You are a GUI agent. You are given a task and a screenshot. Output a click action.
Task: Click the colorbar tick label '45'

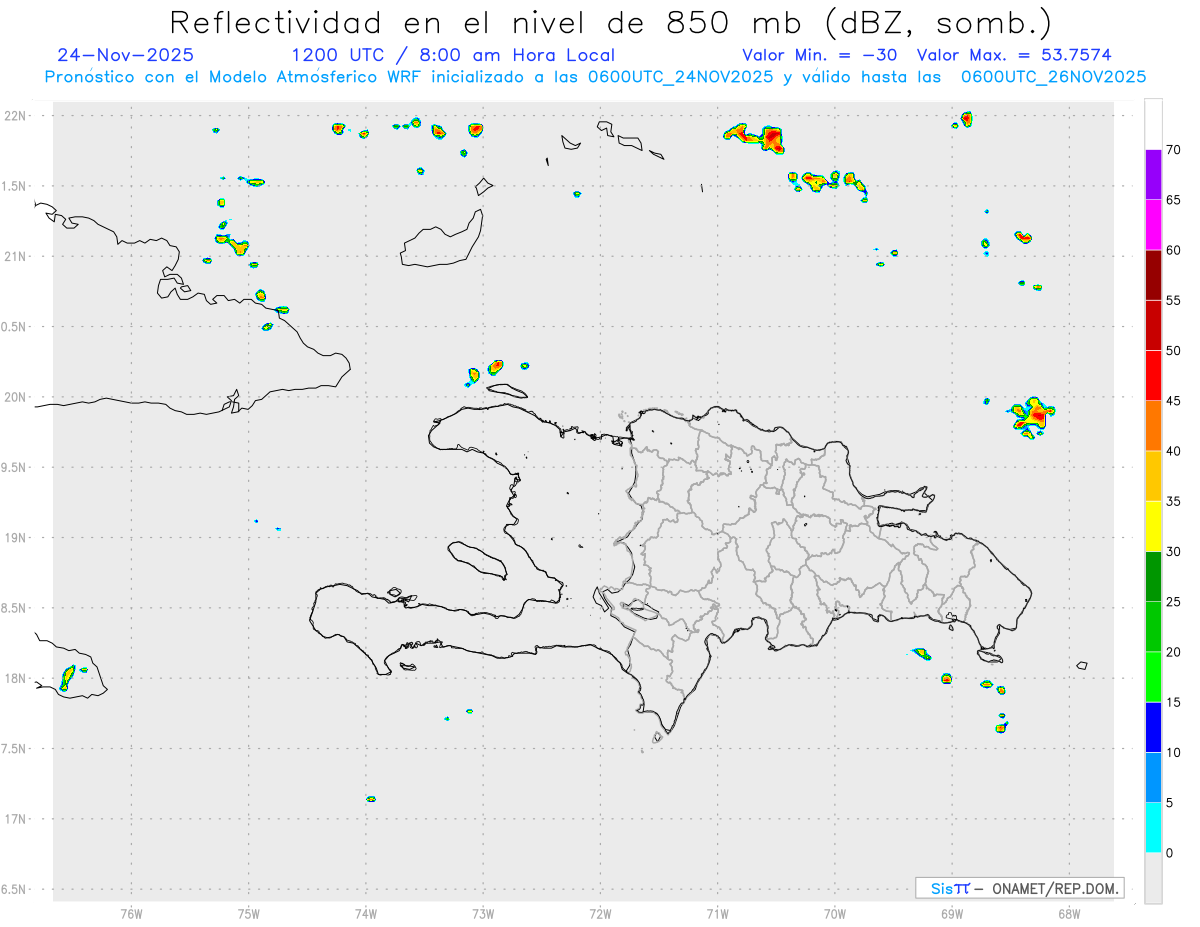tap(1173, 401)
